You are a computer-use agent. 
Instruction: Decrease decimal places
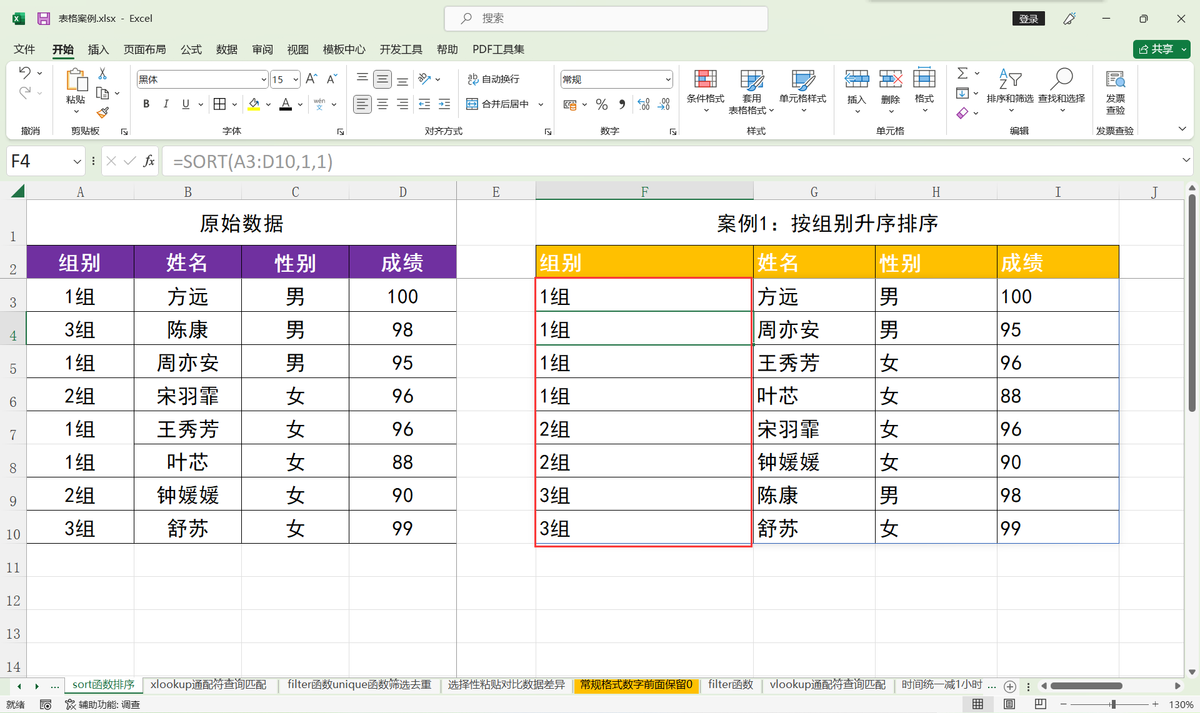point(663,104)
